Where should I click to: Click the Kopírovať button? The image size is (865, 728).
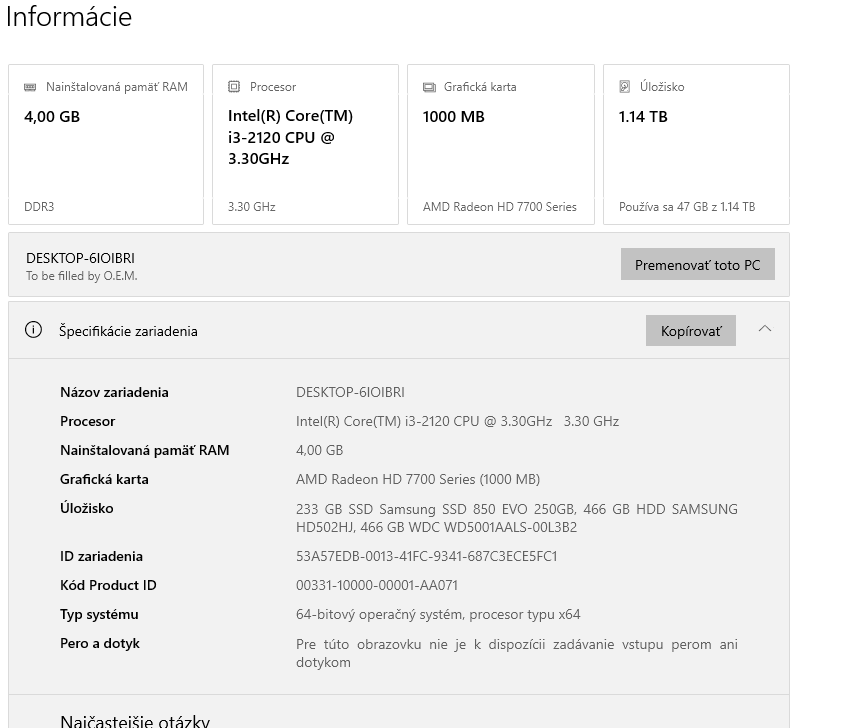tap(690, 330)
